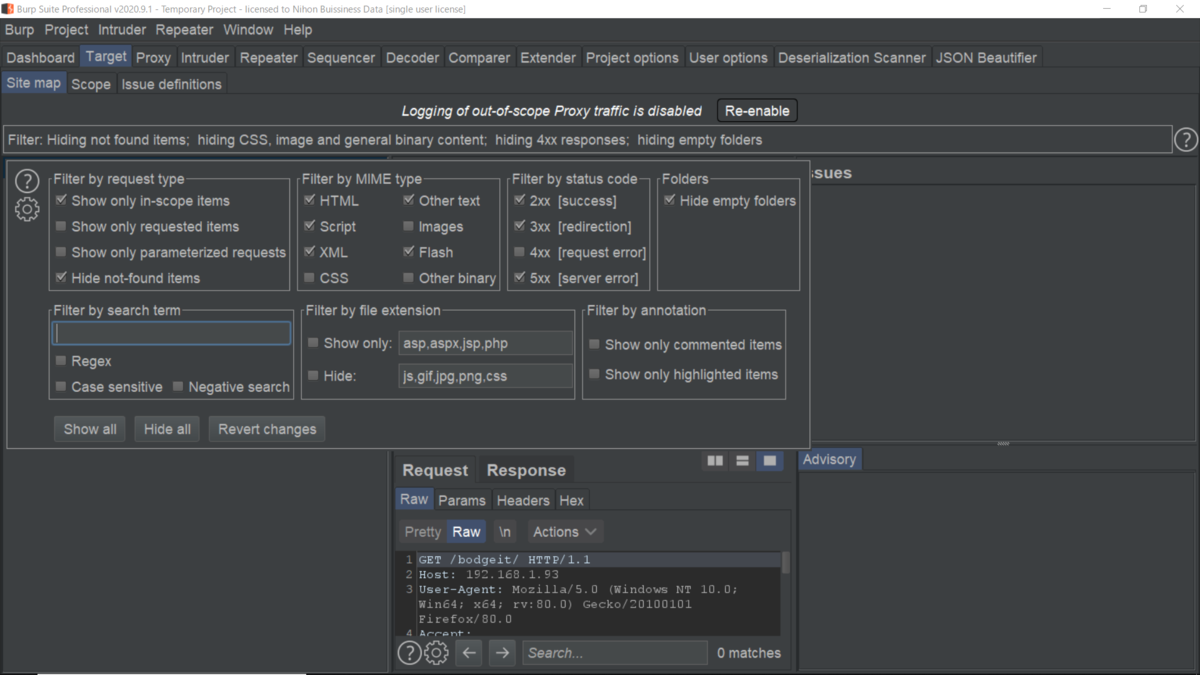Go to next search match arrow
Viewport: 1200px width, 675px height.
click(502, 653)
